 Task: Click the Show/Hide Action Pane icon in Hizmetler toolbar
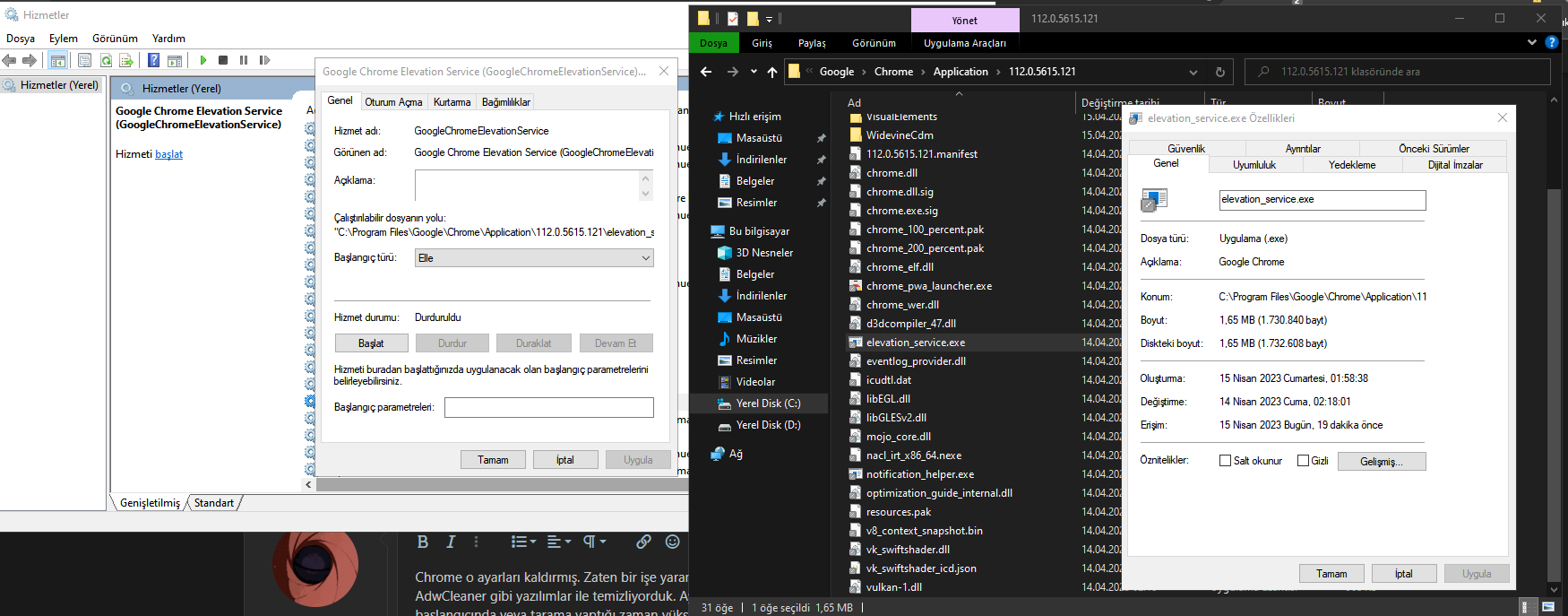pyautogui.click(x=175, y=60)
